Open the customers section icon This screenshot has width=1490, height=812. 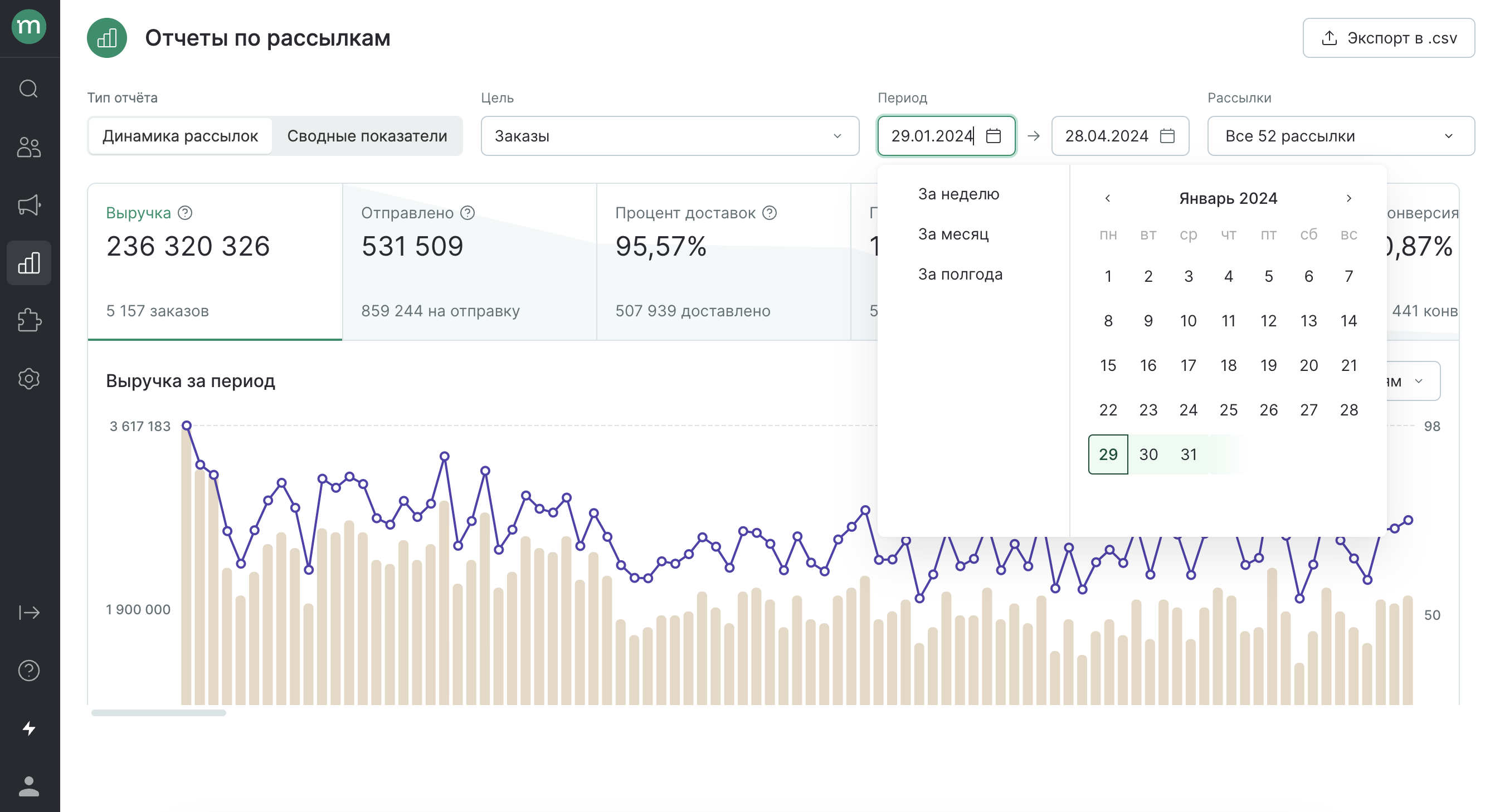click(29, 147)
